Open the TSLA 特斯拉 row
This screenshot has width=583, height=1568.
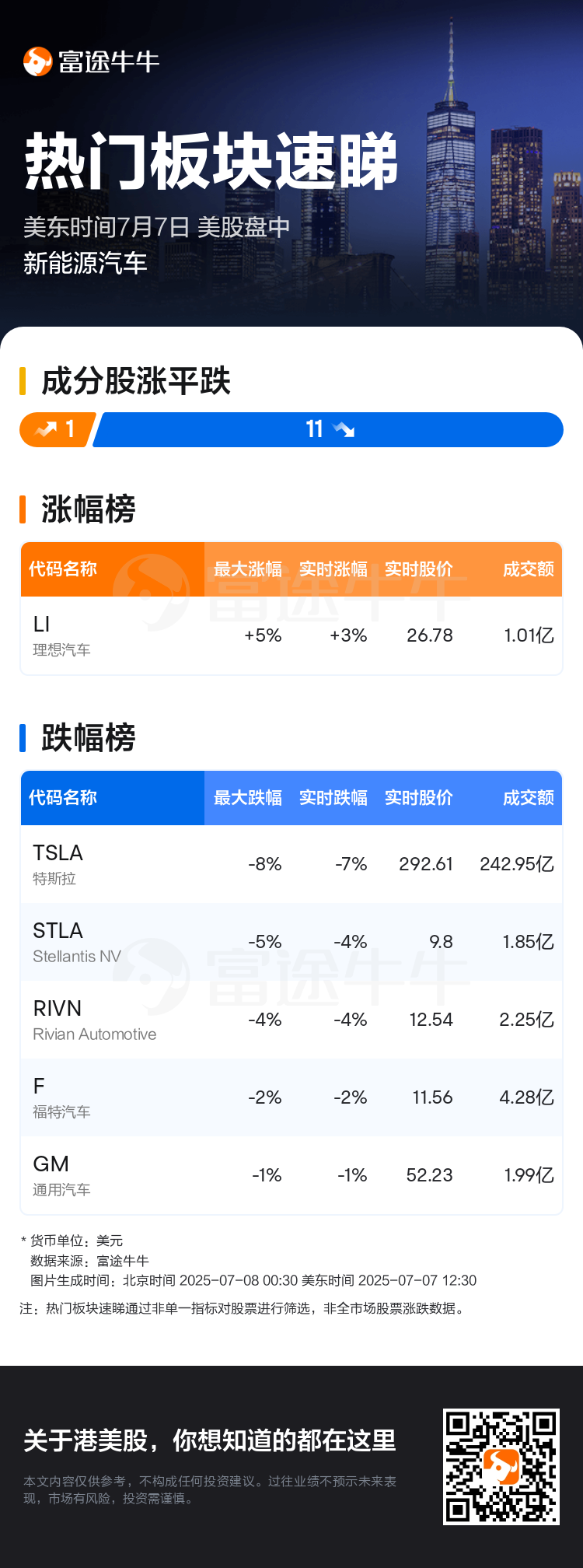coord(291,864)
